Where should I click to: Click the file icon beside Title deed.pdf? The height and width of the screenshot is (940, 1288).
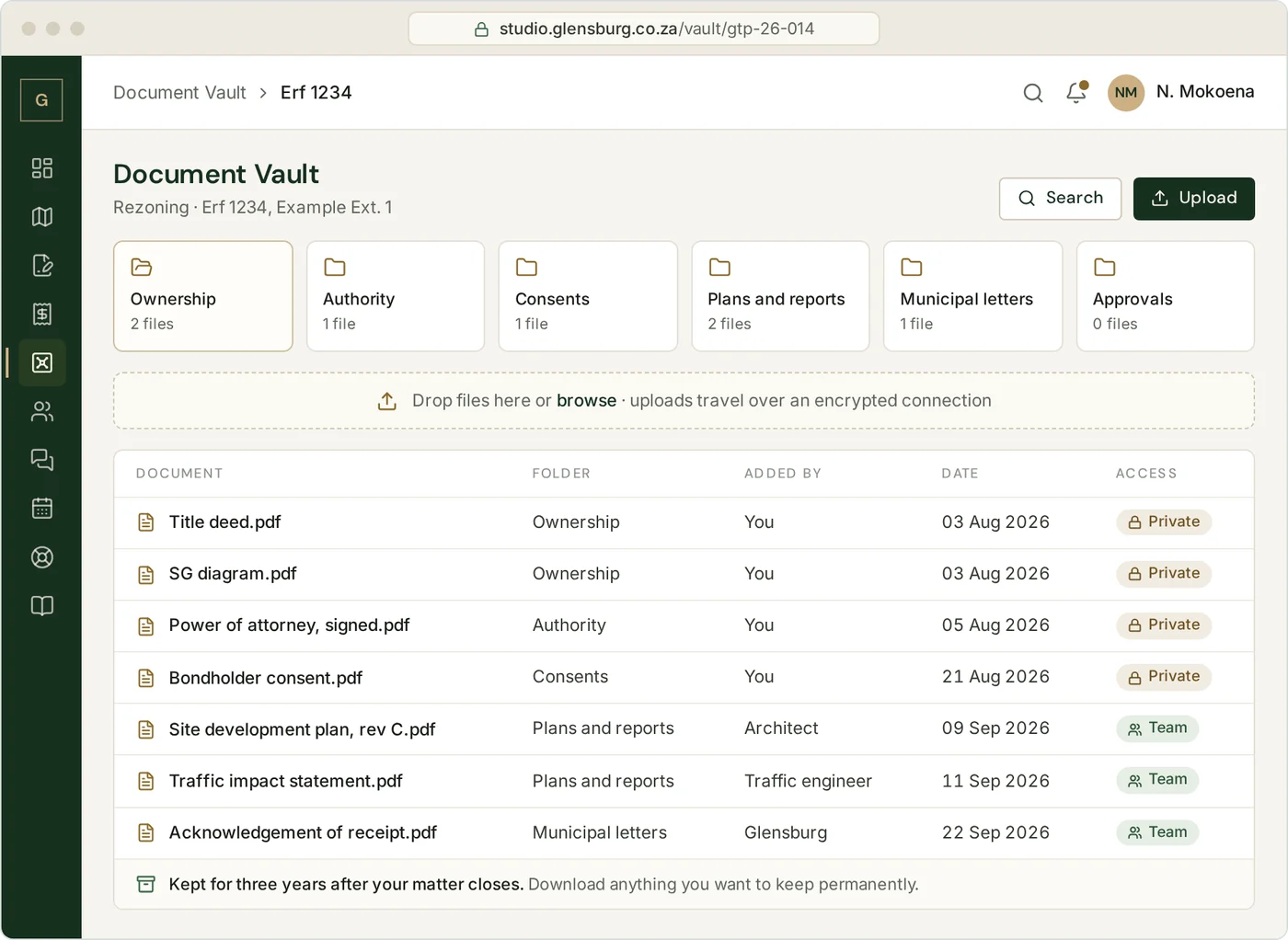[x=145, y=522]
